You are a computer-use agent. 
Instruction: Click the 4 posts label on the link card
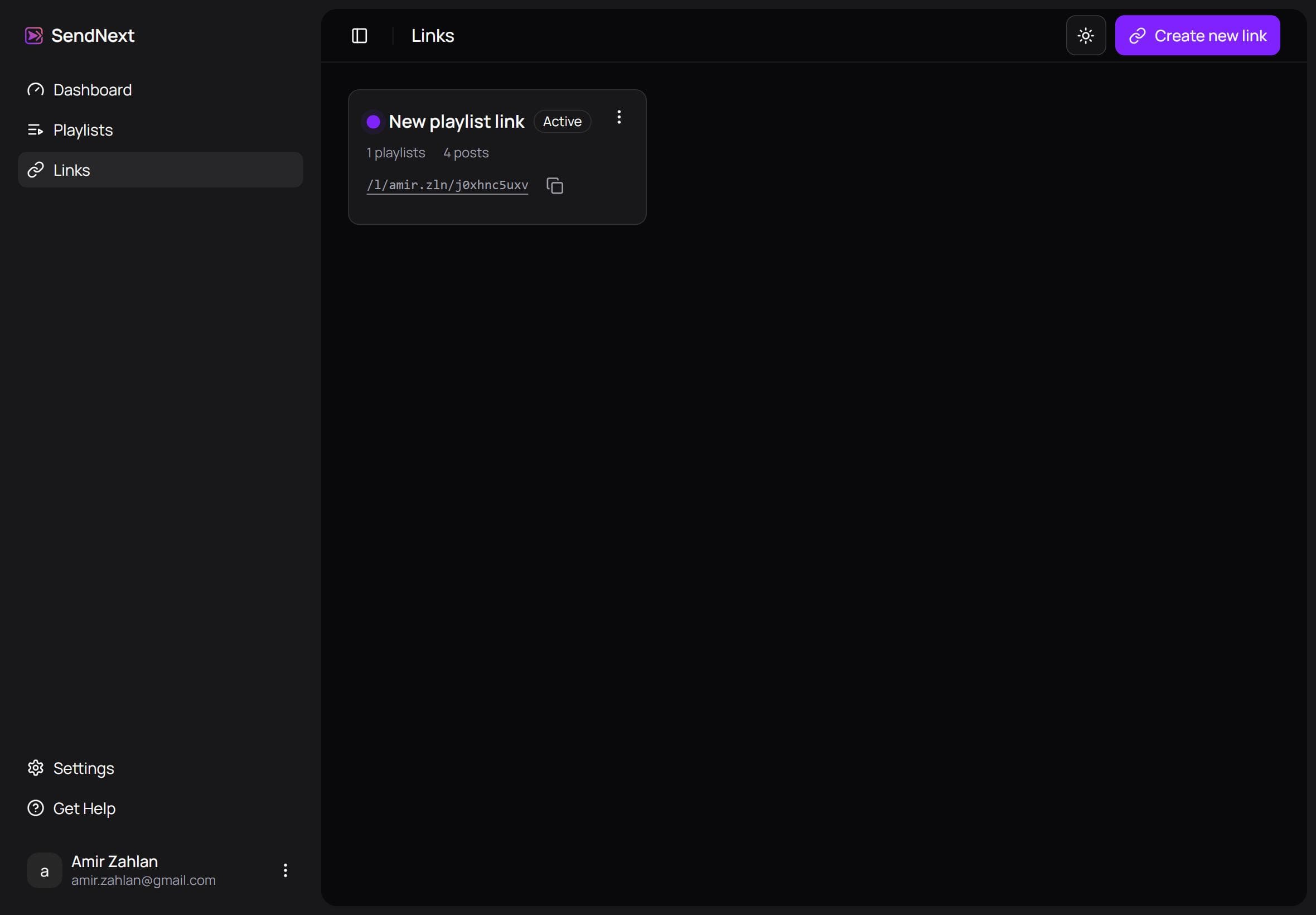point(465,152)
